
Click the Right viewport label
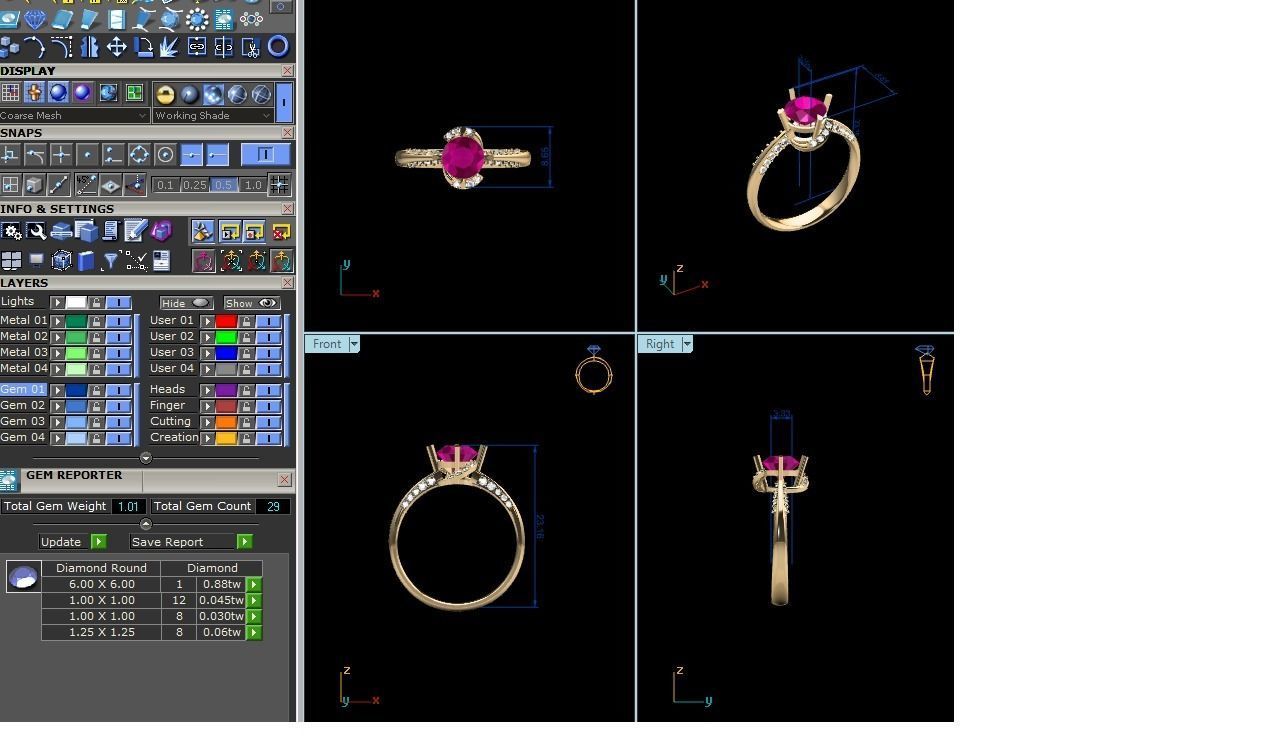[660, 344]
